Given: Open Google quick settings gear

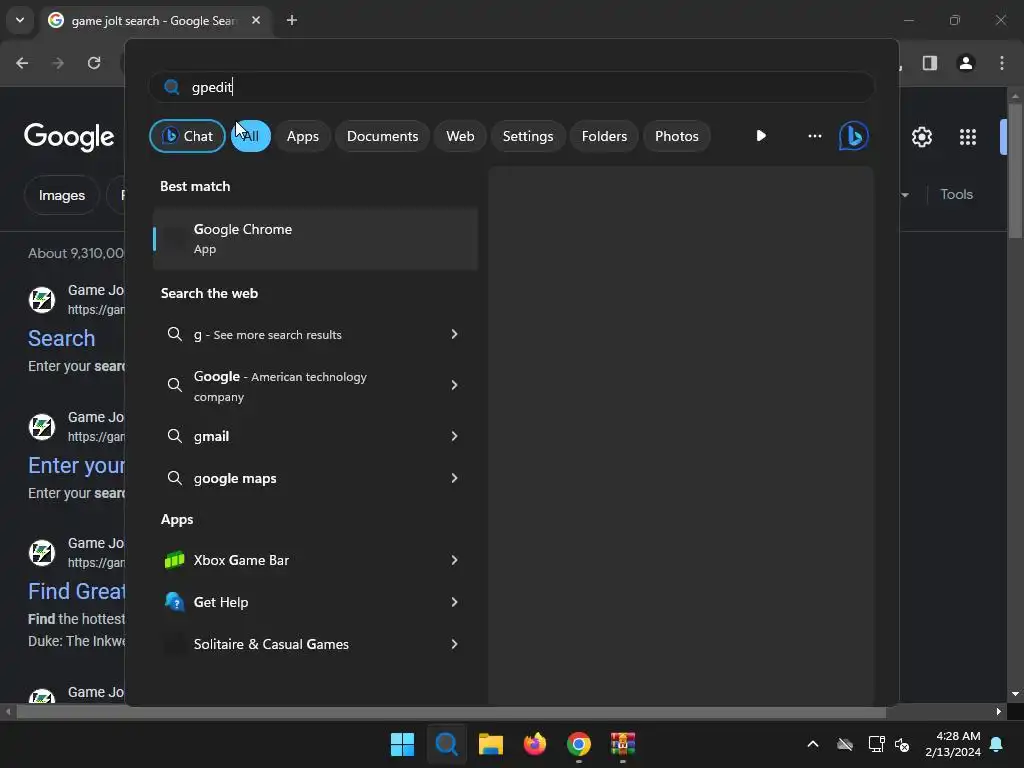Looking at the screenshot, I should click(x=921, y=137).
